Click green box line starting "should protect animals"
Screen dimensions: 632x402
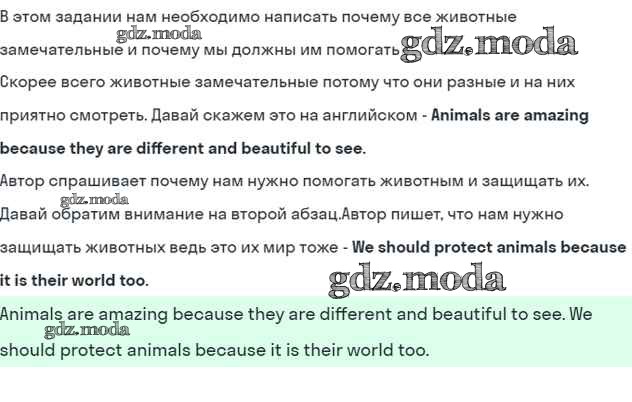coord(214,350)
